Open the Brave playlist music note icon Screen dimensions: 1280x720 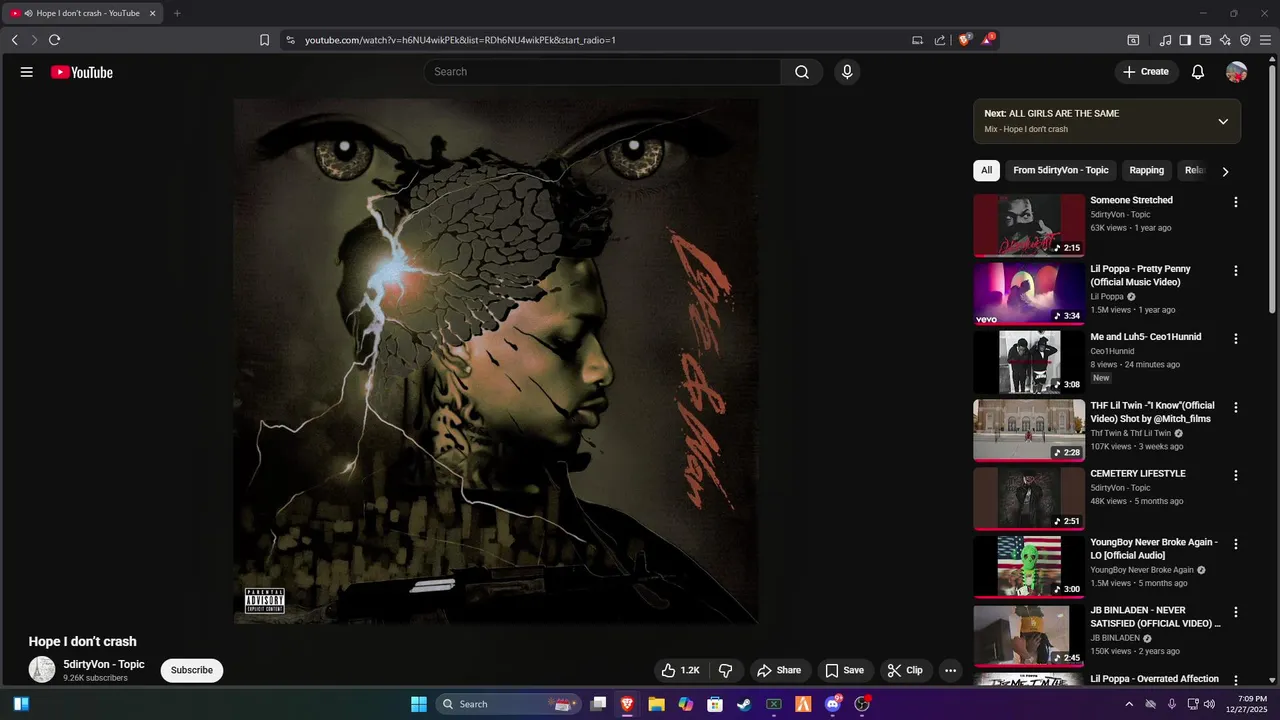[1165, 40]
